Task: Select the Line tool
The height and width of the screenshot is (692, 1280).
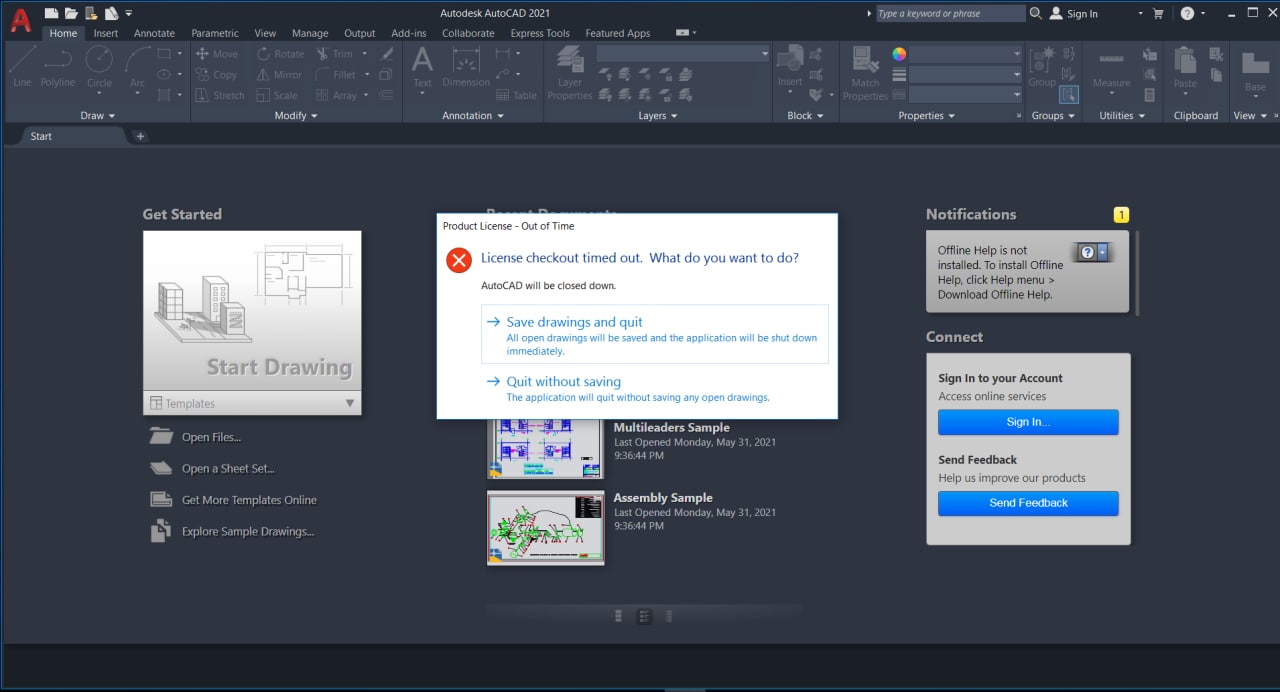Action: 22,66
